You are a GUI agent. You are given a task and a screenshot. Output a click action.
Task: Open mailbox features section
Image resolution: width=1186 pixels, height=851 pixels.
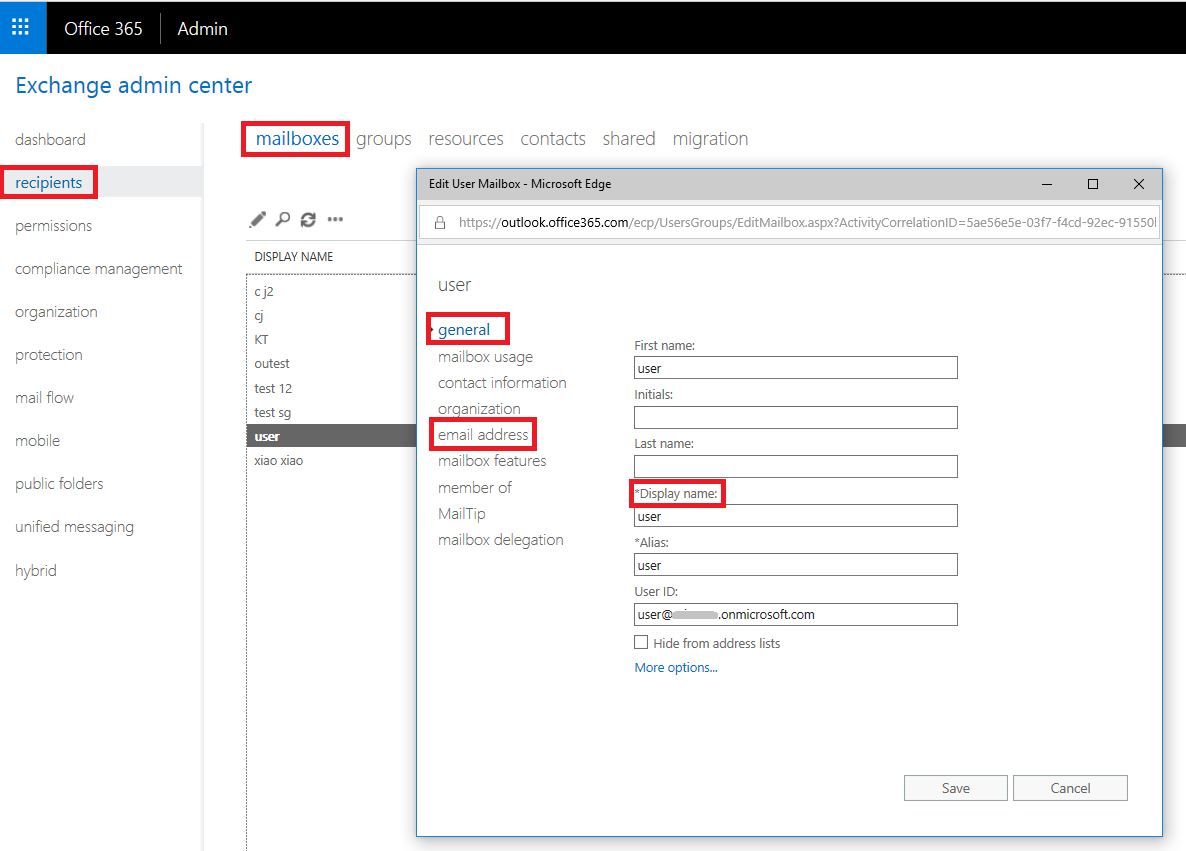tap(492, 461)
